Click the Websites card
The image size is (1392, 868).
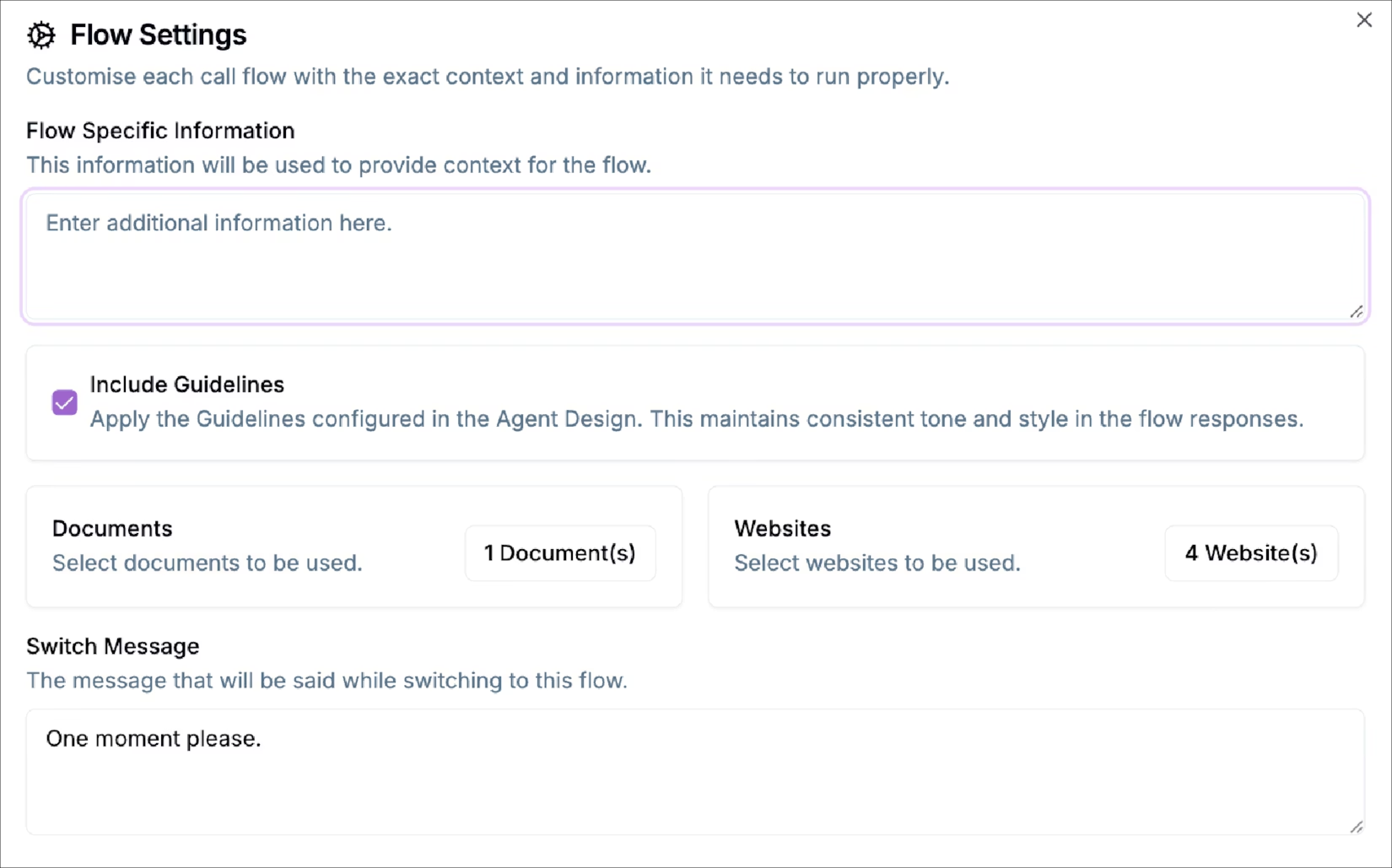click(1036, 545)
